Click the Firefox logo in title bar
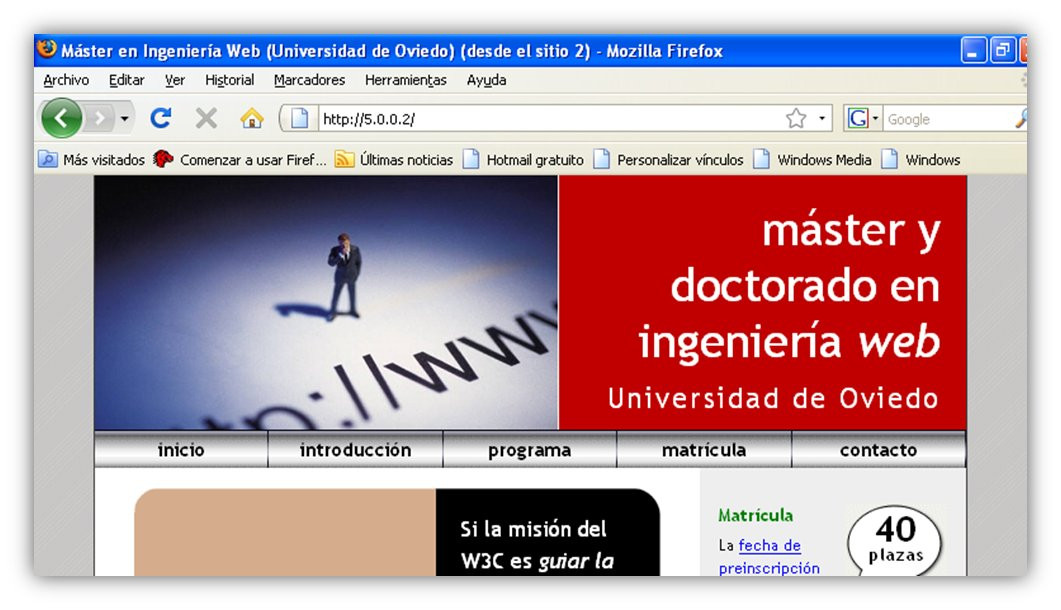The width and height of the screenshot is (1061, 610). coord(47,49)
